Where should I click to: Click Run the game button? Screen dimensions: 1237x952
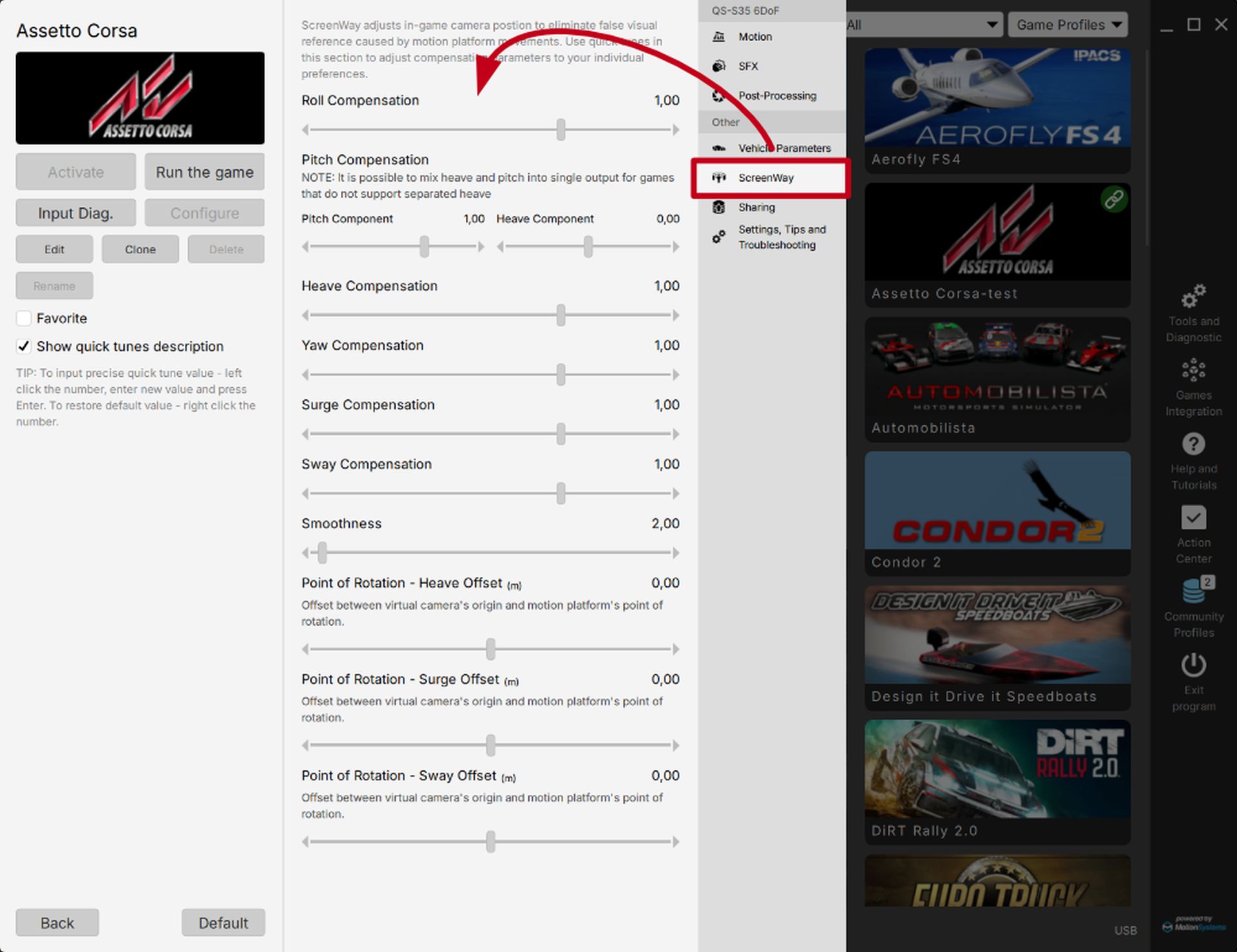[204, 172]
